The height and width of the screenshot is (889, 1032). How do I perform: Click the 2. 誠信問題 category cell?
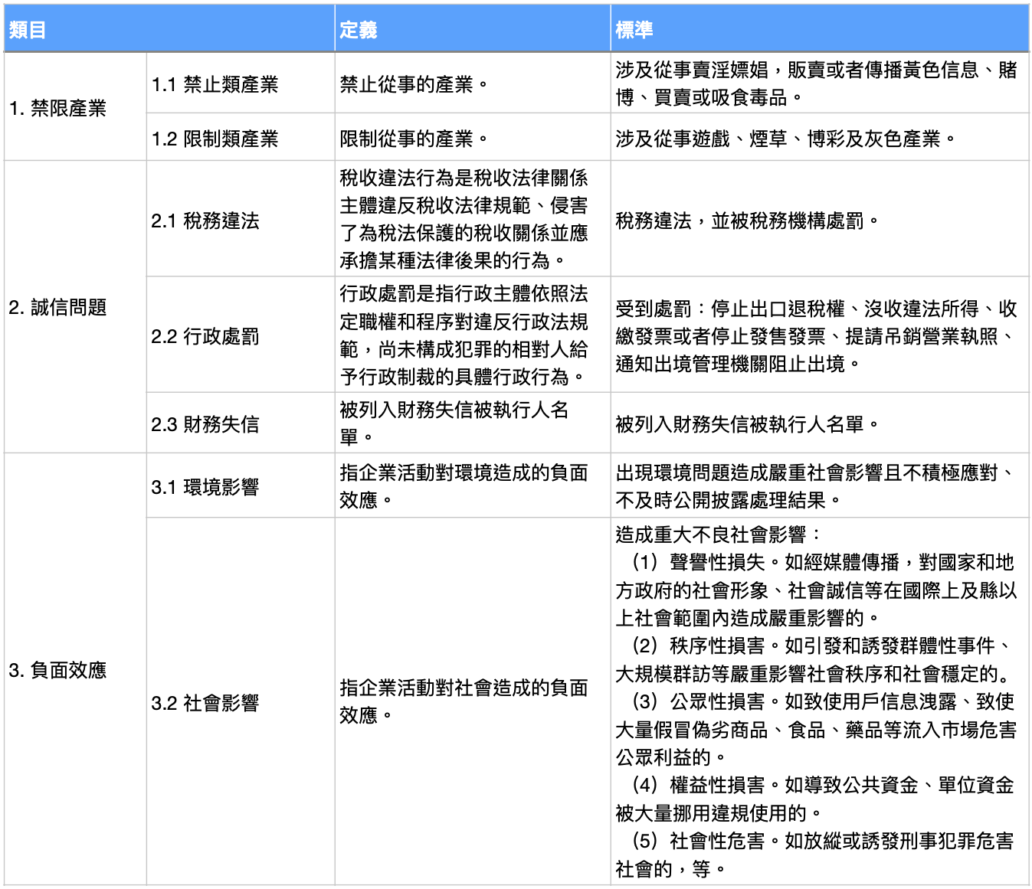click(x=58, y=307)
